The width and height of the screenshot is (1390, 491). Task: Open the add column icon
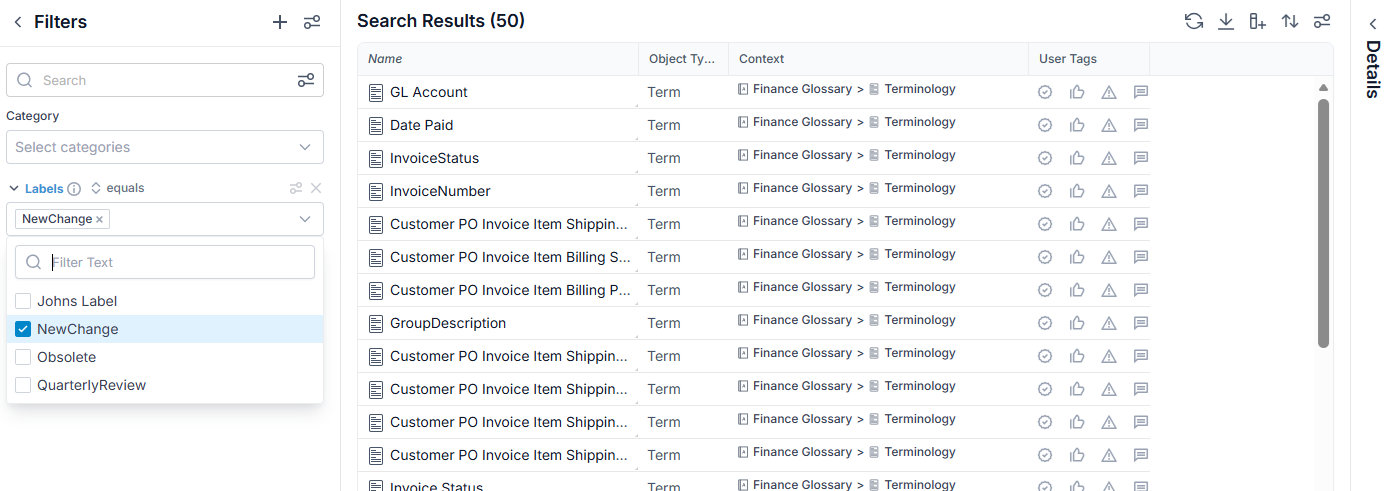[x=1258, y=21]
